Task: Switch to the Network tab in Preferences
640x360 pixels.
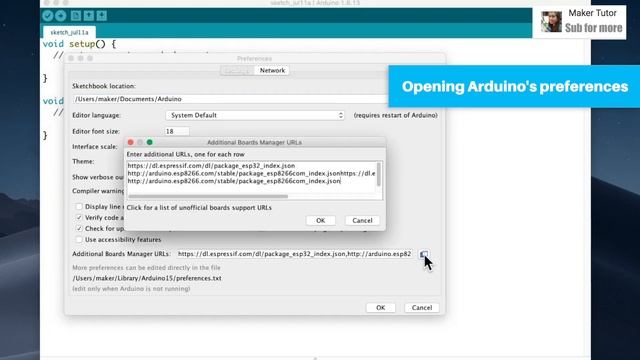Action: (x=272, y=70)
